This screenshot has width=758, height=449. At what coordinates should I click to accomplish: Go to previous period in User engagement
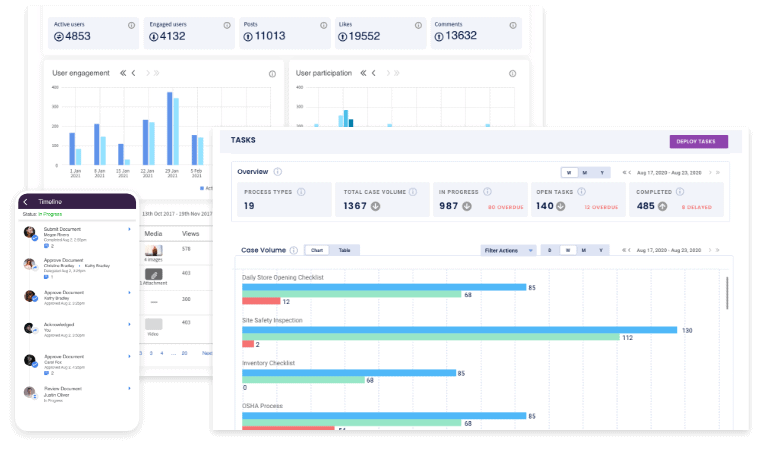point(133,73)
